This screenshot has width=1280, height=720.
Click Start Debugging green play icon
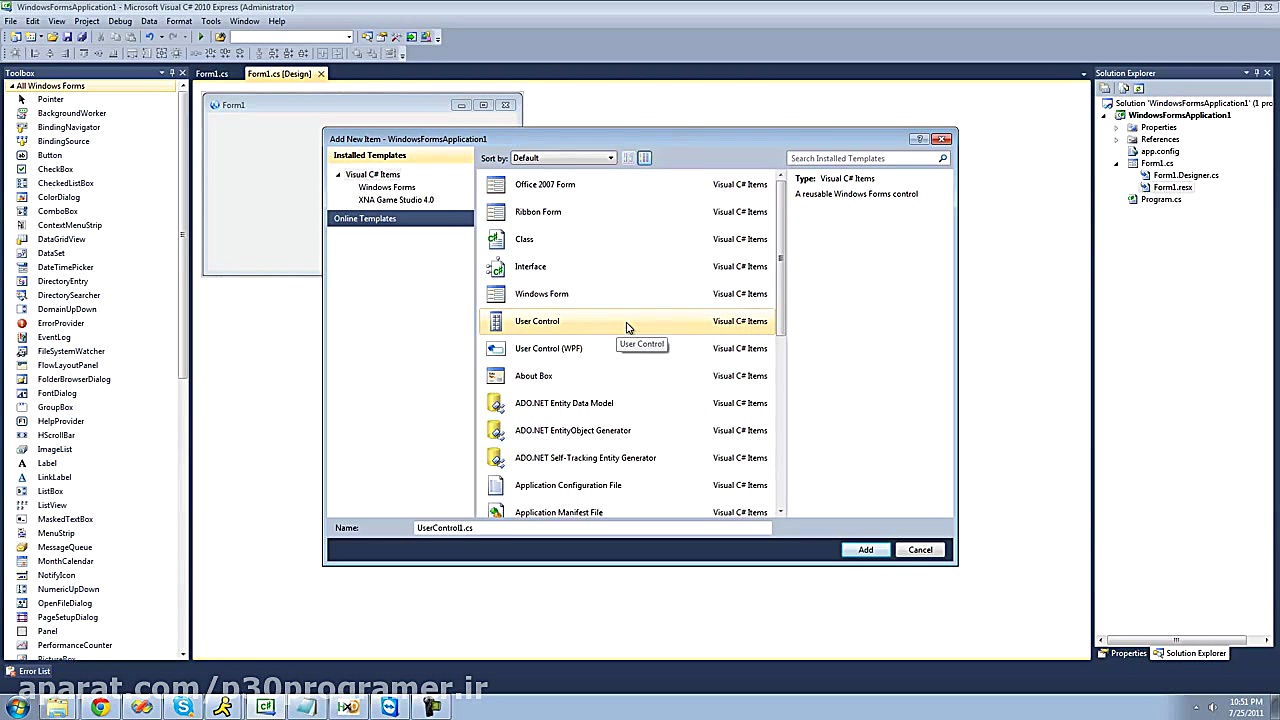(201, 37)
